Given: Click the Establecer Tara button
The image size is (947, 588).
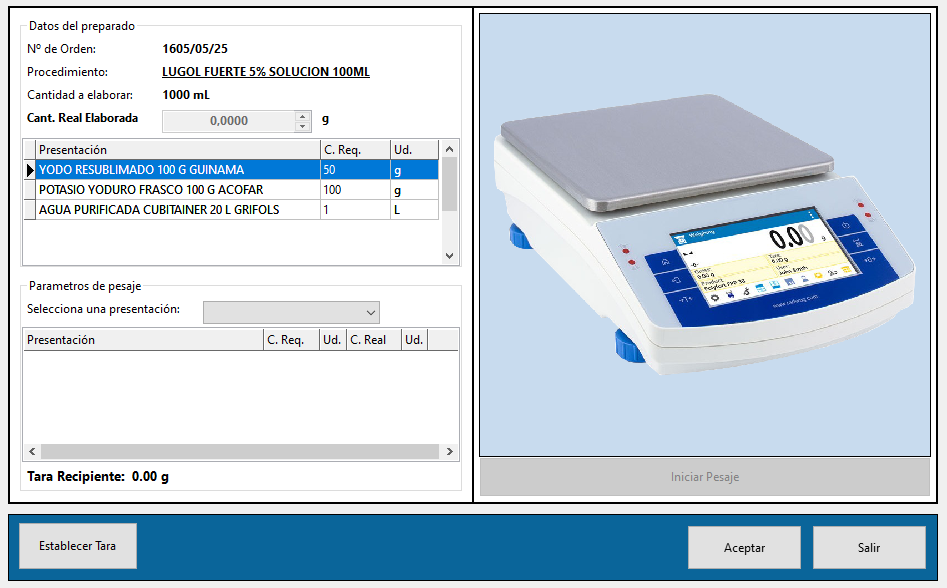Looking at the screenshot, I should (x=77, y=546).
